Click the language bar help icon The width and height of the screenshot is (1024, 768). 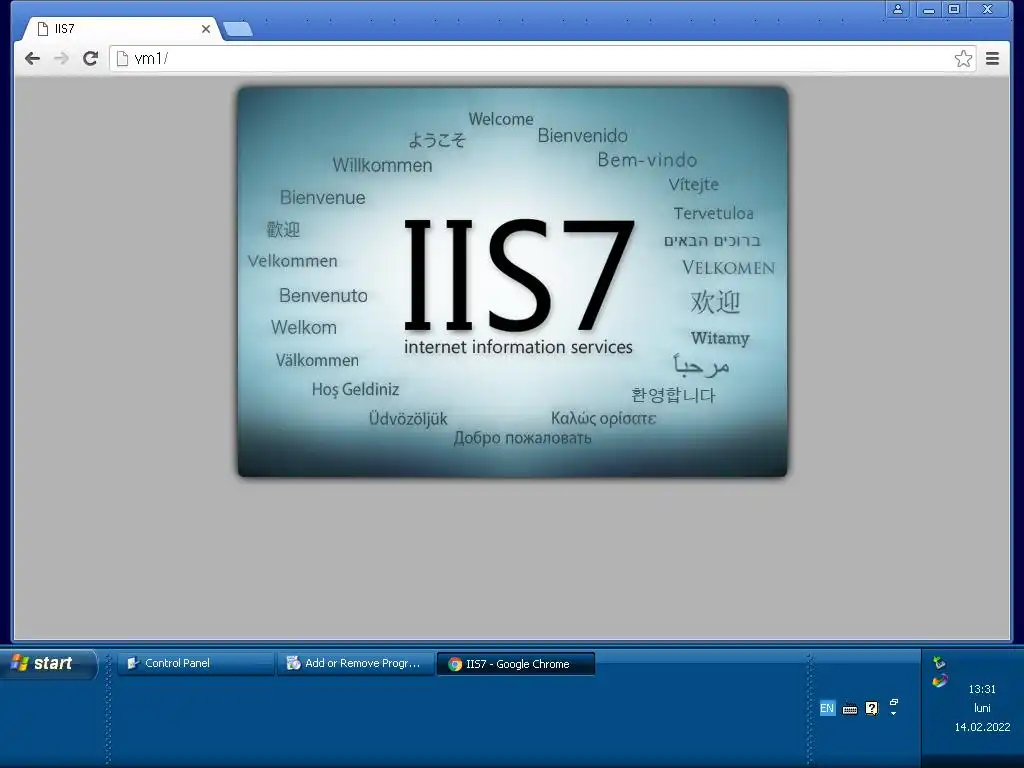tap(872, 708)
